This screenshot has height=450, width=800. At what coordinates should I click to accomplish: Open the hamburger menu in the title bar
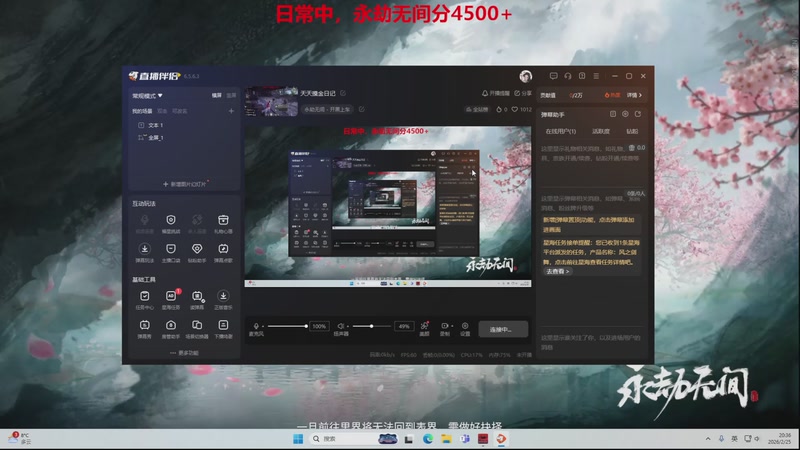click(596, 76)
